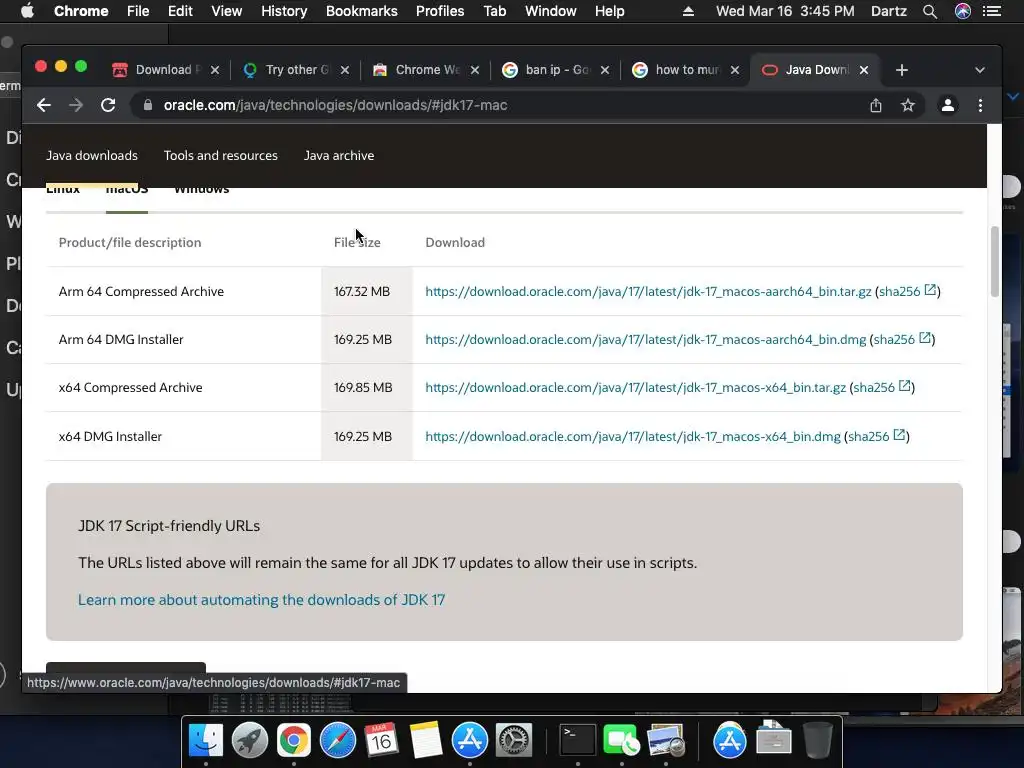Open Launchpad rocket in the Dock
Viewport: 1024px width, 768px height.
pos(249,741)
